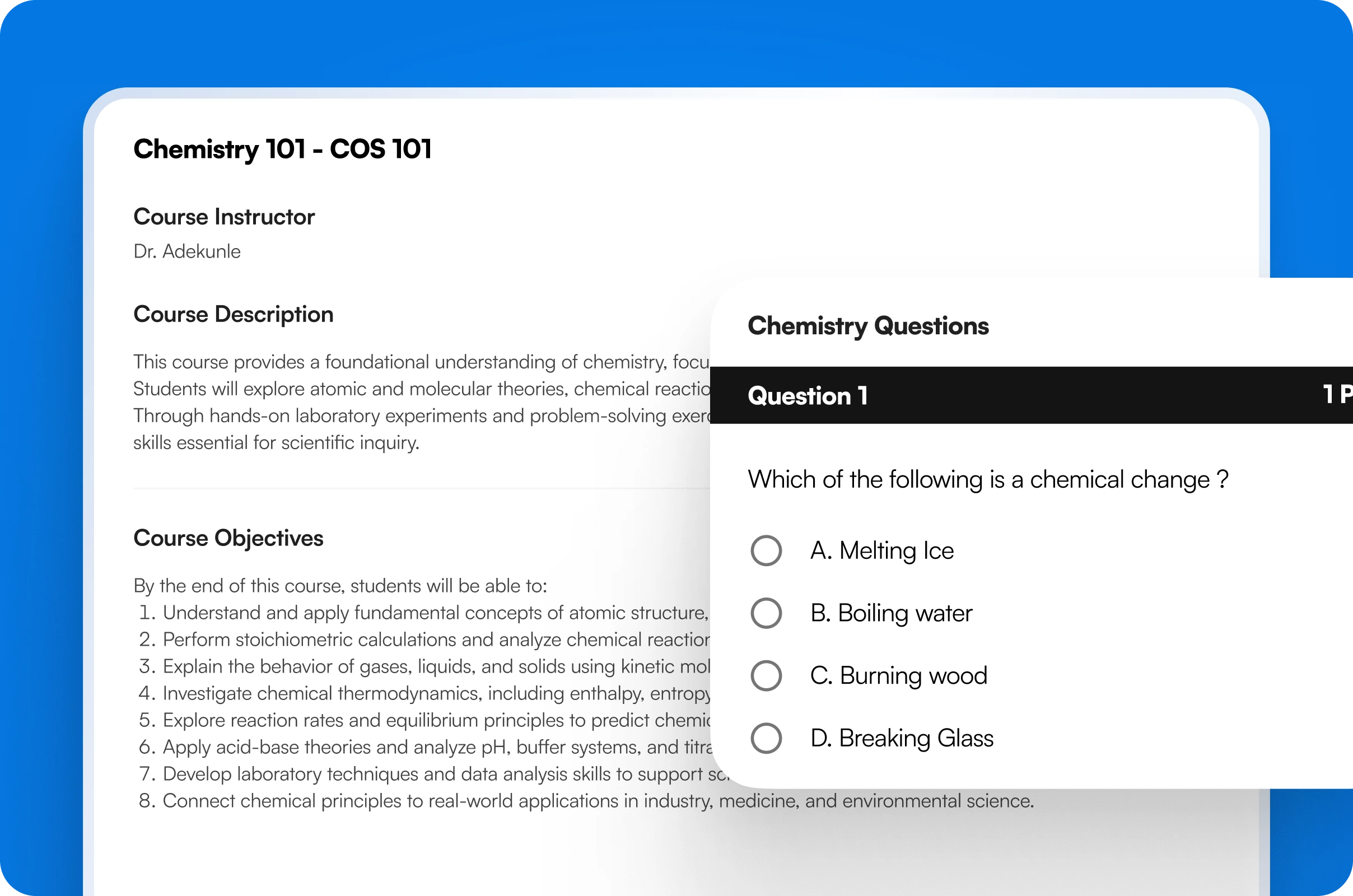Viewport: 1353px width, 896px height.
Task: Select the Breaking Glass radio button
Action: [x=766, y=738]
